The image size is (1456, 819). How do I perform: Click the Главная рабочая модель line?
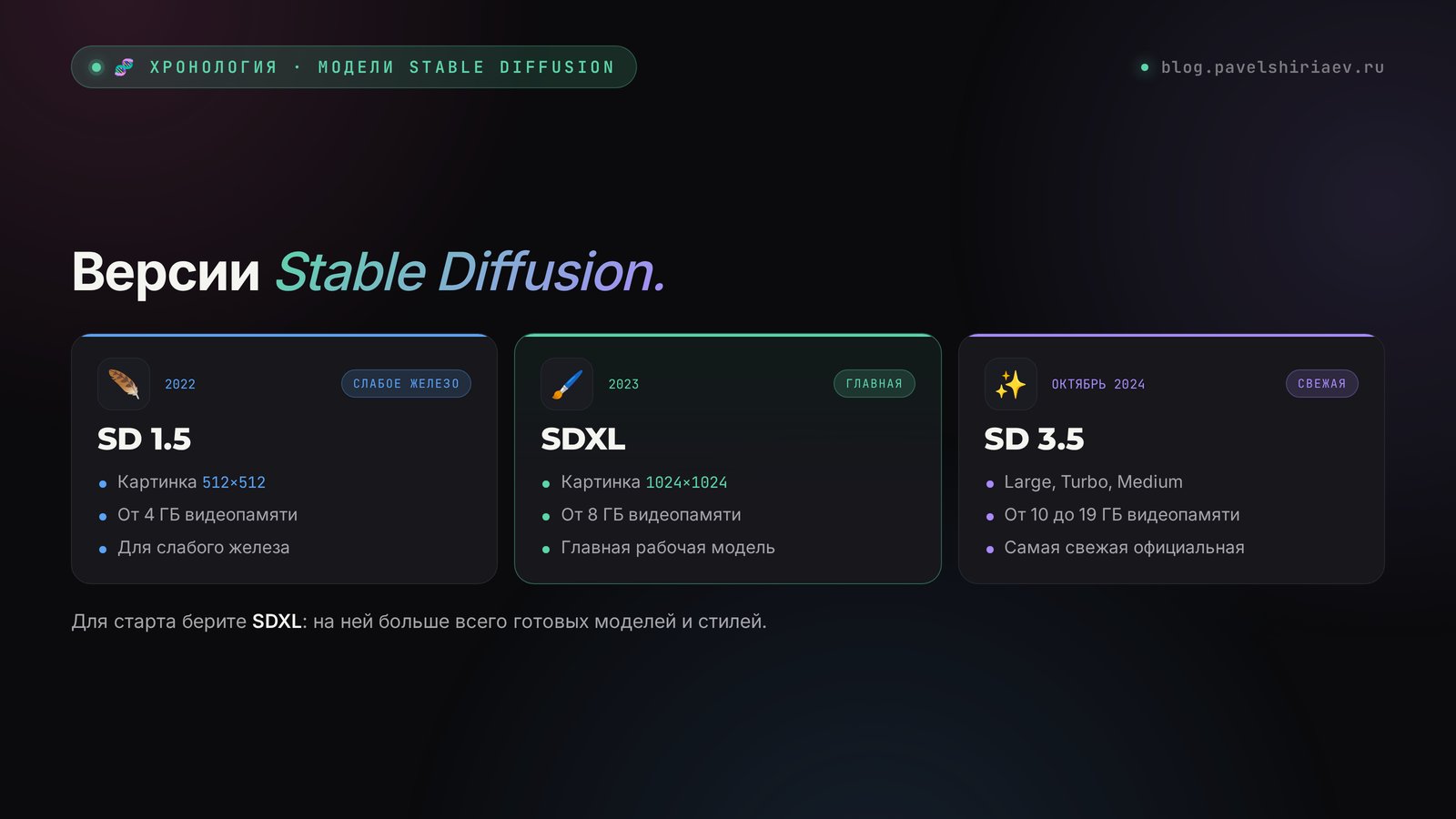[x=668, y=548]
